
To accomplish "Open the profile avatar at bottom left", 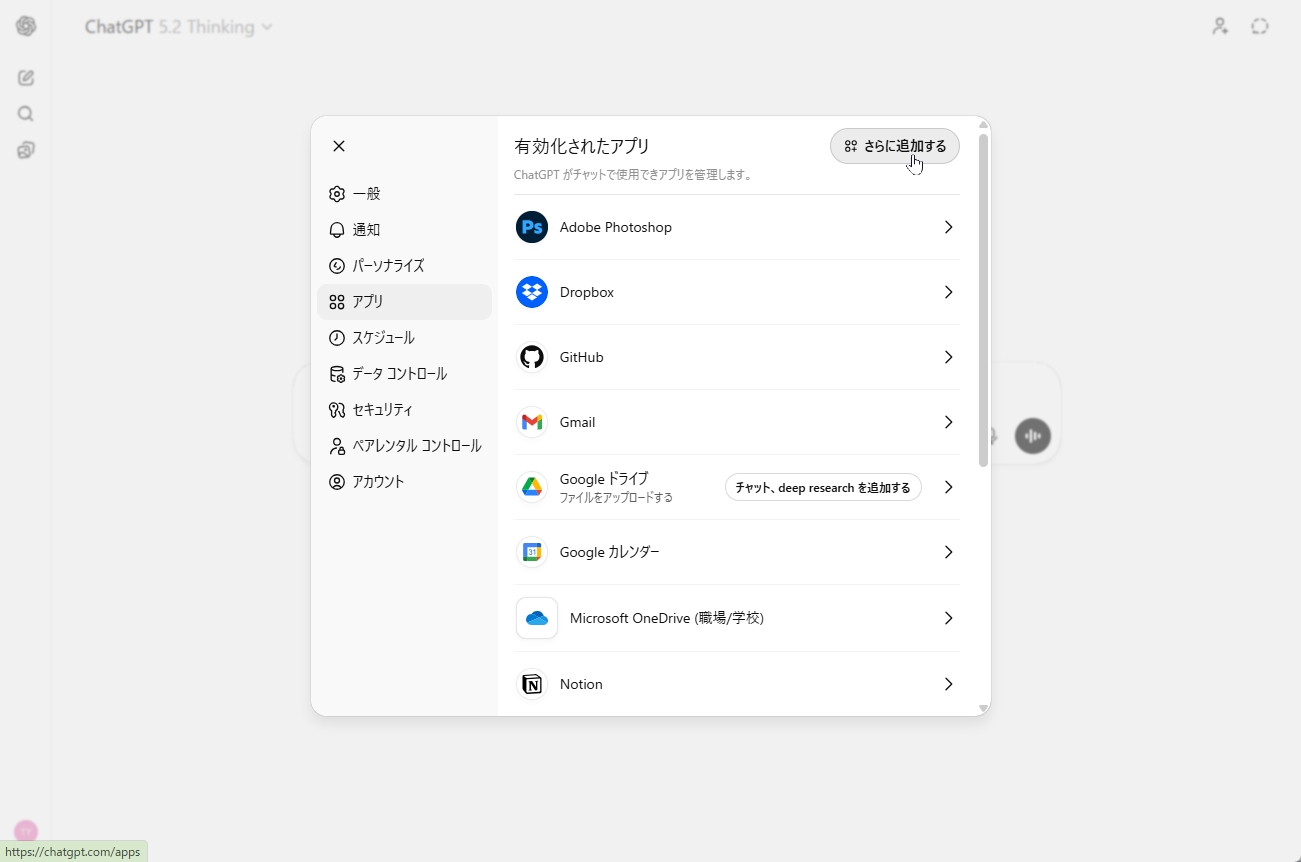I will tap(26, 830).
